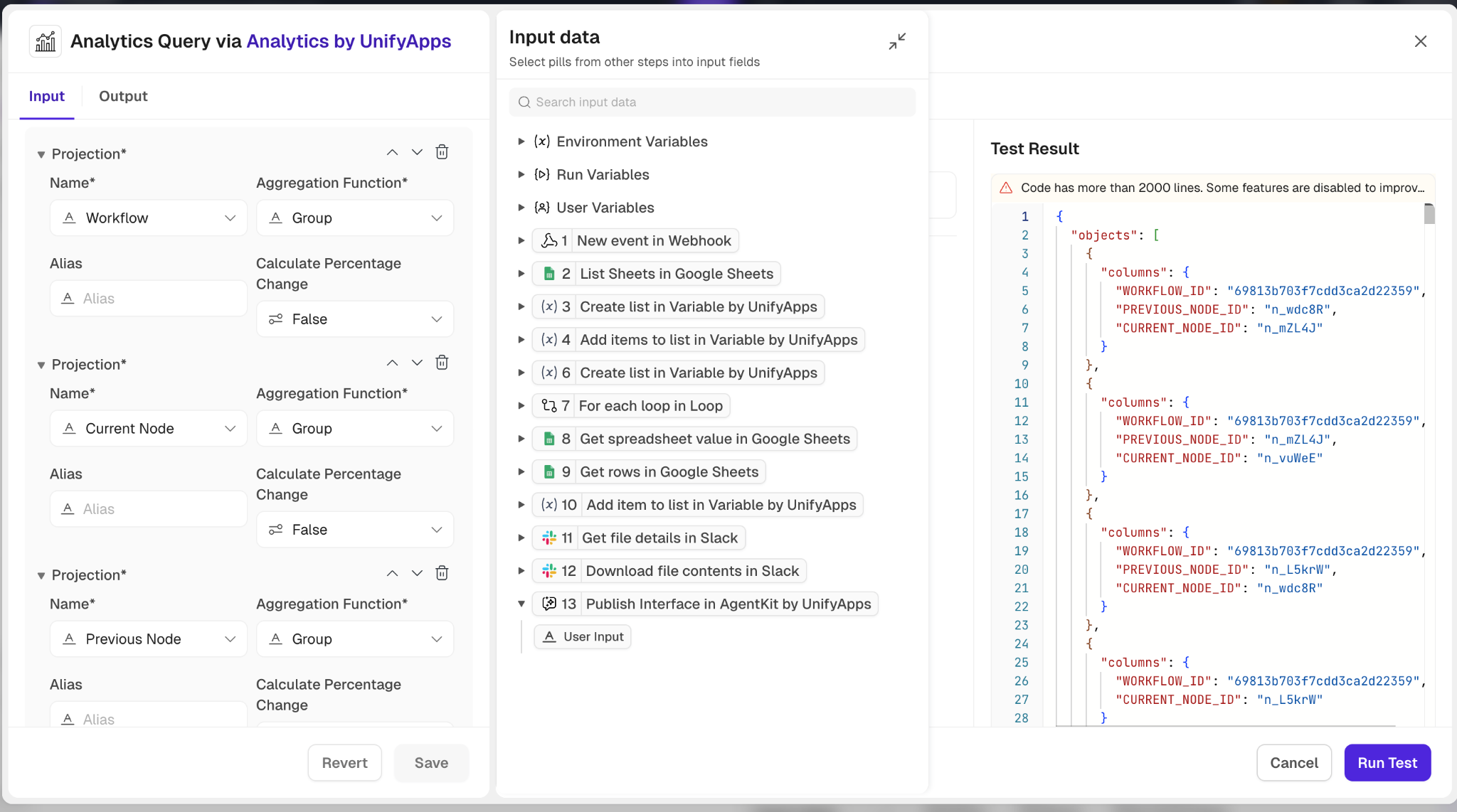Click the warning icon in Test Result
The image size is (1457, 812).
pos(1006,188)
